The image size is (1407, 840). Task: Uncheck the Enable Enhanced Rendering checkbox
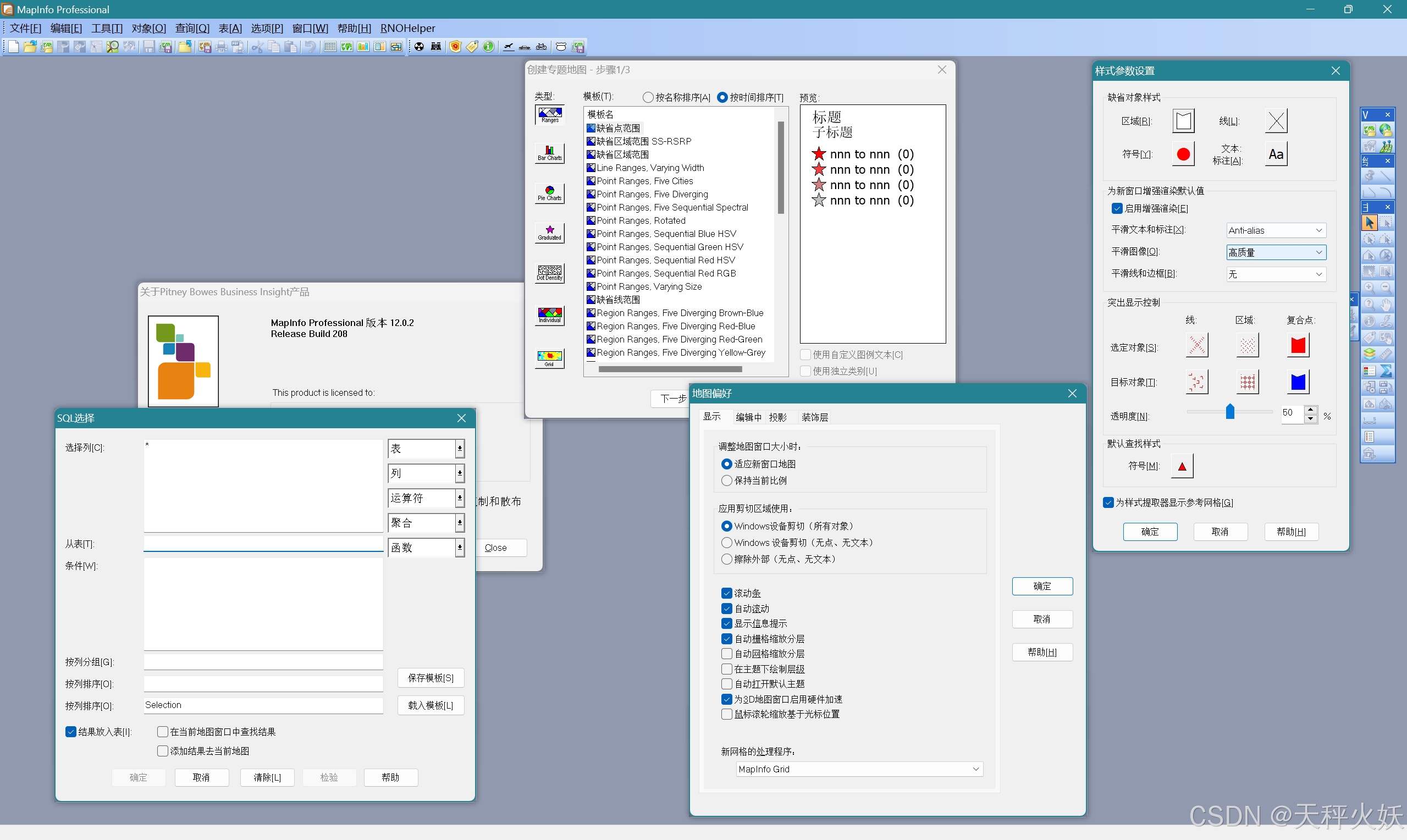[1117, 208]
